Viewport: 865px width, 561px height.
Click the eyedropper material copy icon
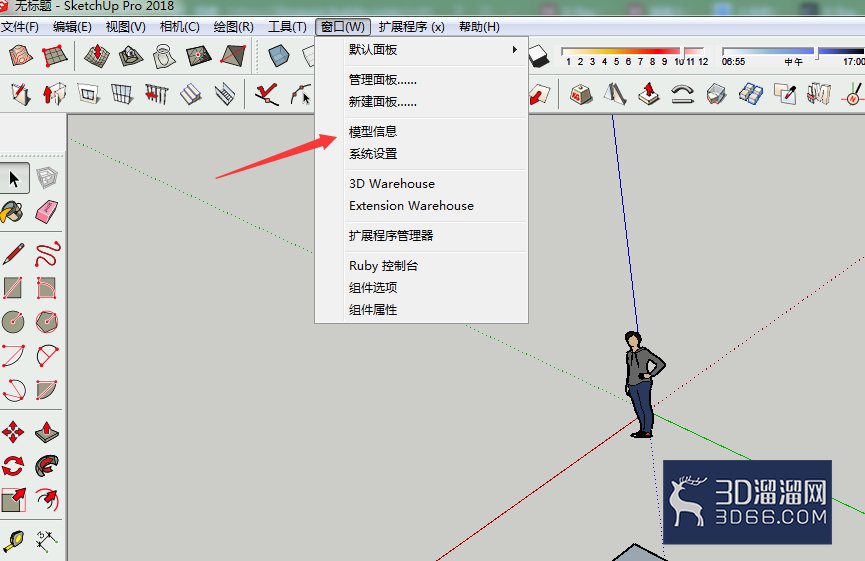[785, 94]
